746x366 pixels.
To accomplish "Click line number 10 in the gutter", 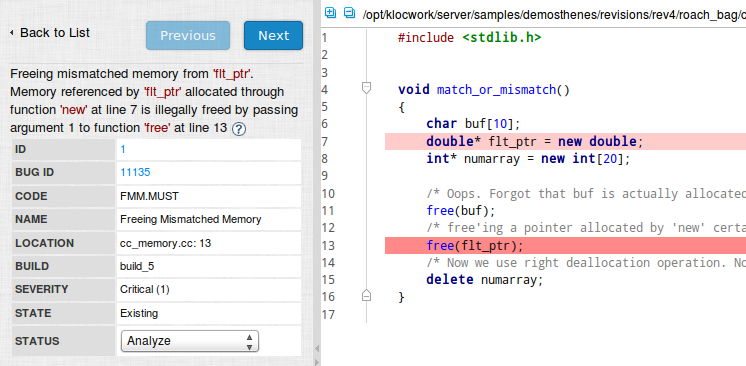I will click(x=328, y=194).
